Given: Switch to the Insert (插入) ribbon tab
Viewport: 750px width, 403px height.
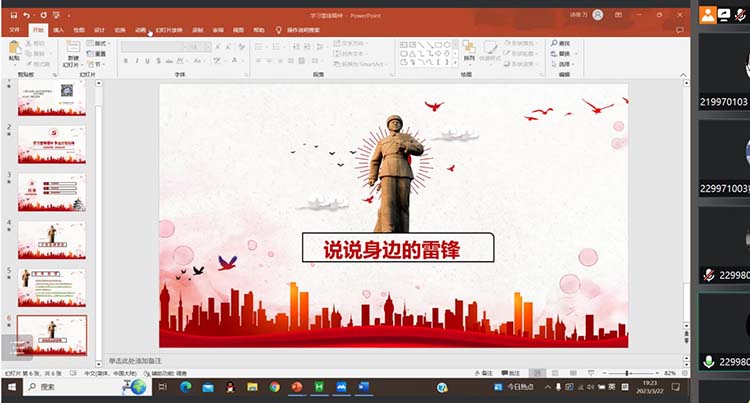Looking at the screenshot, I should (x=58, y=31).
